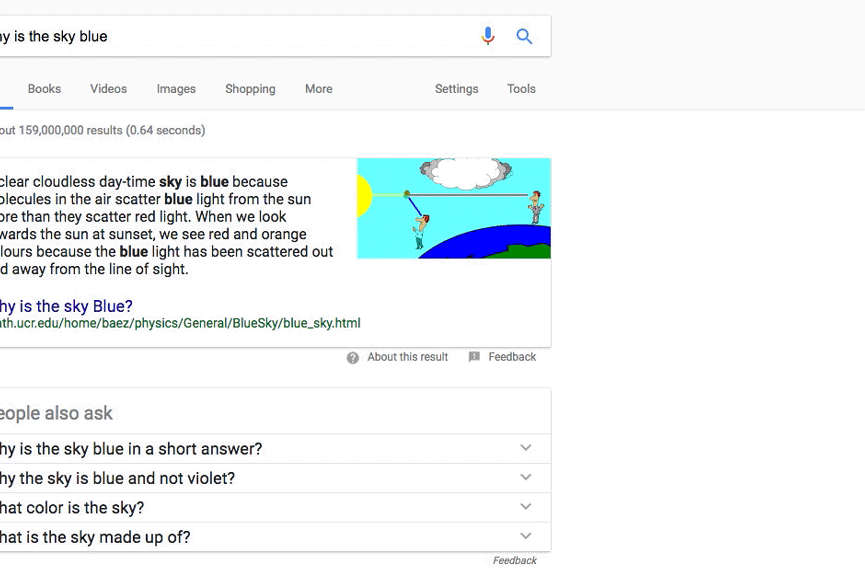Image resolution: width=865 pixels, height=576 pixels.
Task: Click the About this result link
Action: 408,357
